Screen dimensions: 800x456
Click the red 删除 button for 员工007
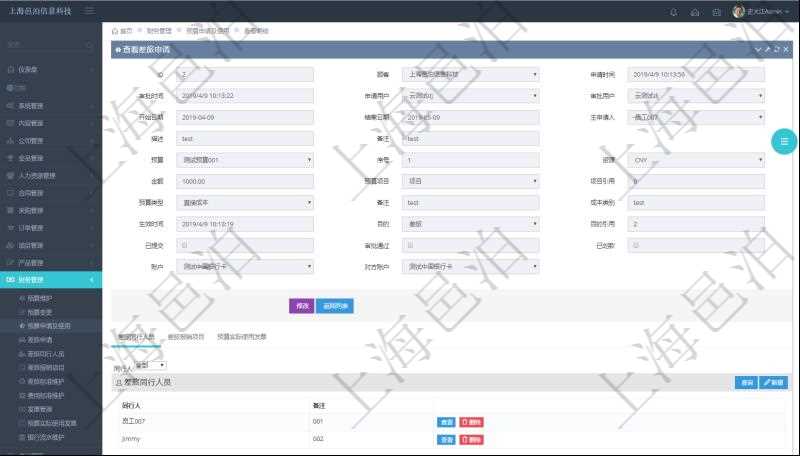pos(471,422)
